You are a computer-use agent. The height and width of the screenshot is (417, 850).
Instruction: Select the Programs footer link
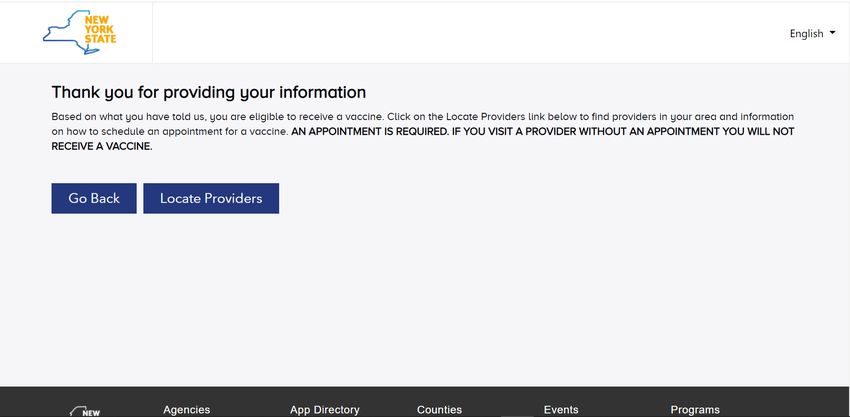tap(695, 410)
